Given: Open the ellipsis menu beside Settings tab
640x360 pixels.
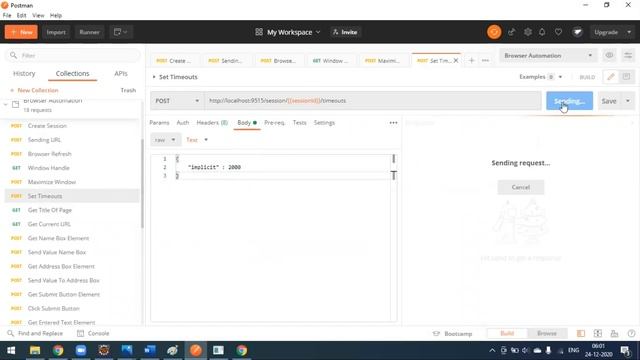Looking at the screenshot, I should 393,122.
